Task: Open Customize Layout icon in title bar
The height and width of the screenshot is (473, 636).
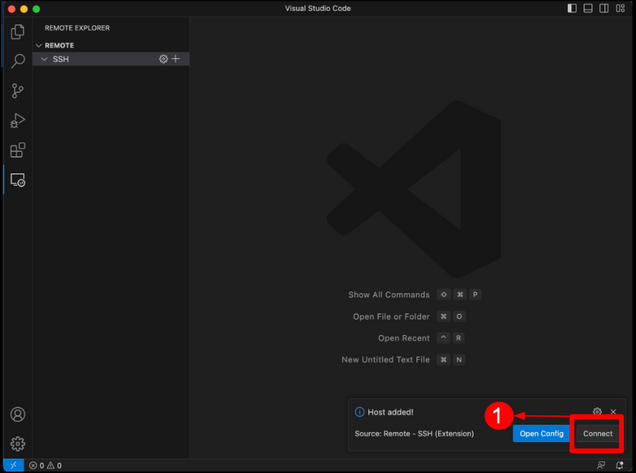Action: coord(620,8)
